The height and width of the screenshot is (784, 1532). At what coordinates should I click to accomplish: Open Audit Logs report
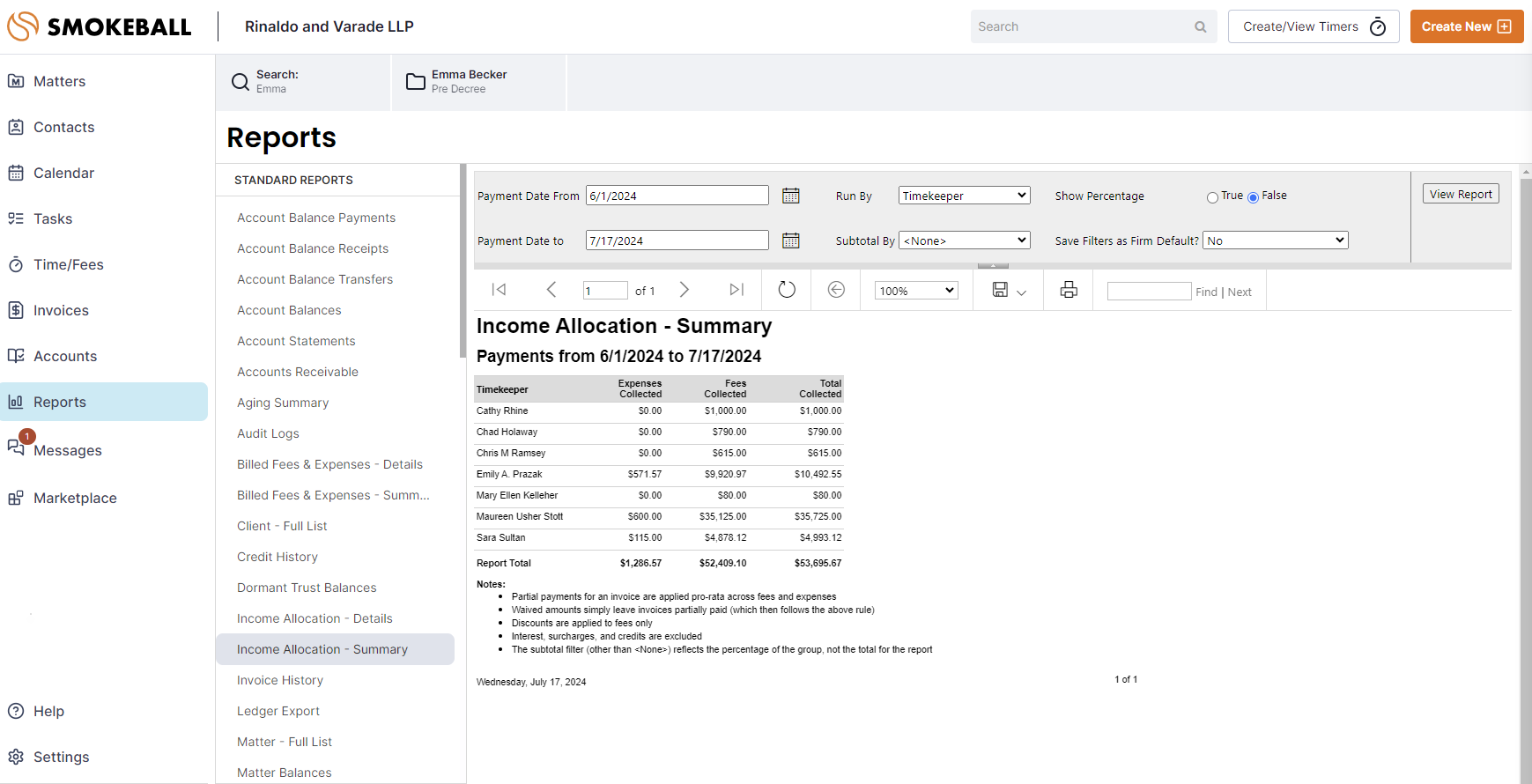[x=268, y=433]
